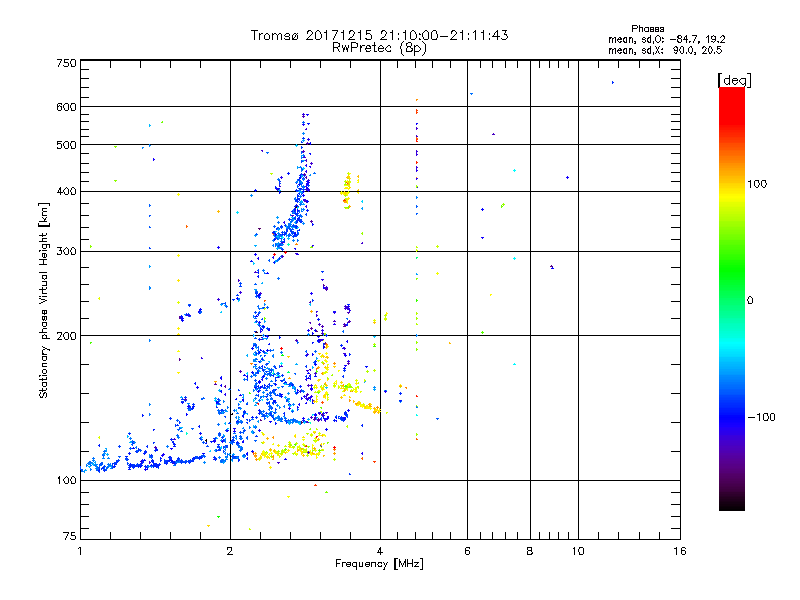Click the x-axis tick label '16'
The height and width of the screenshot is (600, 800).
pos(680,551)
